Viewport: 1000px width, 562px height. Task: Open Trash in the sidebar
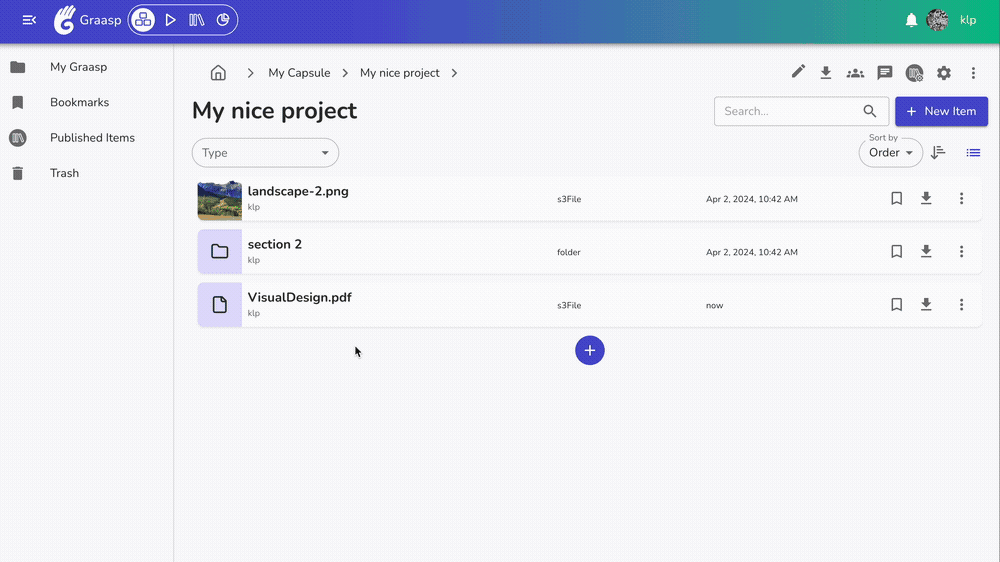tap(64, 173)
